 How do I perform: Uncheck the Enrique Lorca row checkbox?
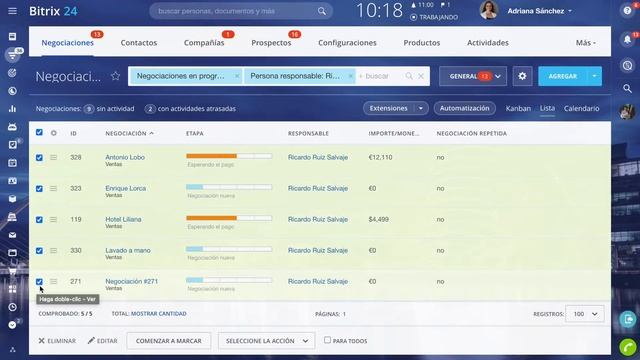click(x=39, y=189)
